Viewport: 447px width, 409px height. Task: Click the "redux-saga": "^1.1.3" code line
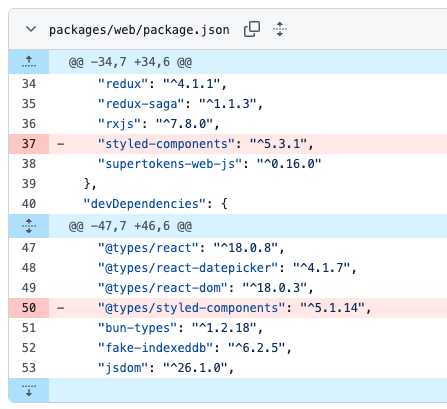coord(248,104)
